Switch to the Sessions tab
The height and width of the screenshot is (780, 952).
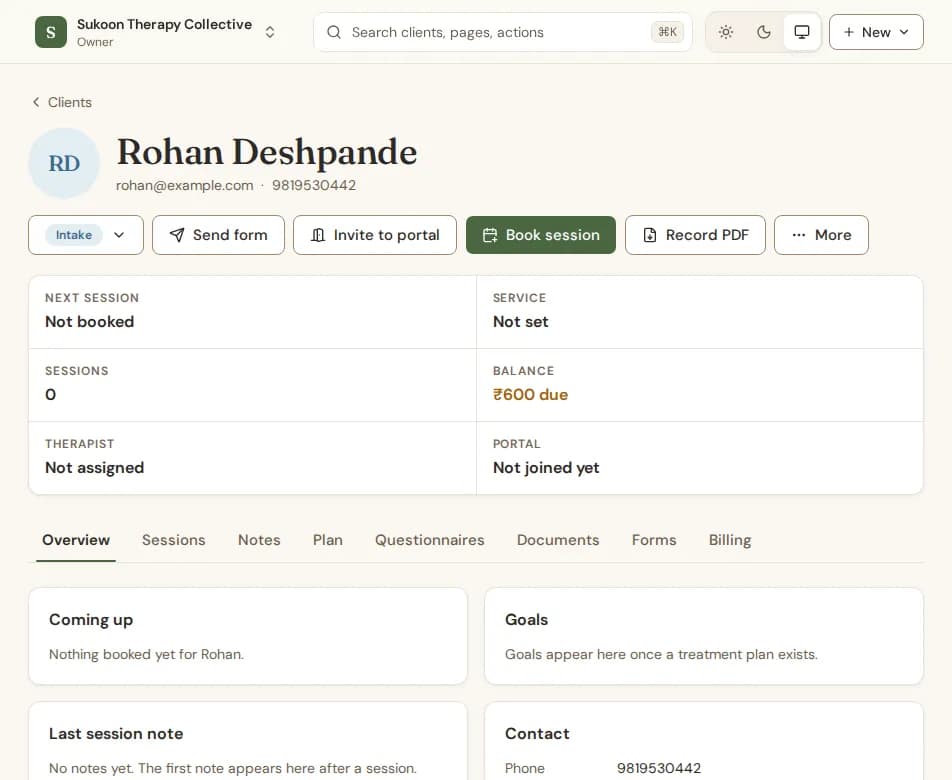[174, 540]
